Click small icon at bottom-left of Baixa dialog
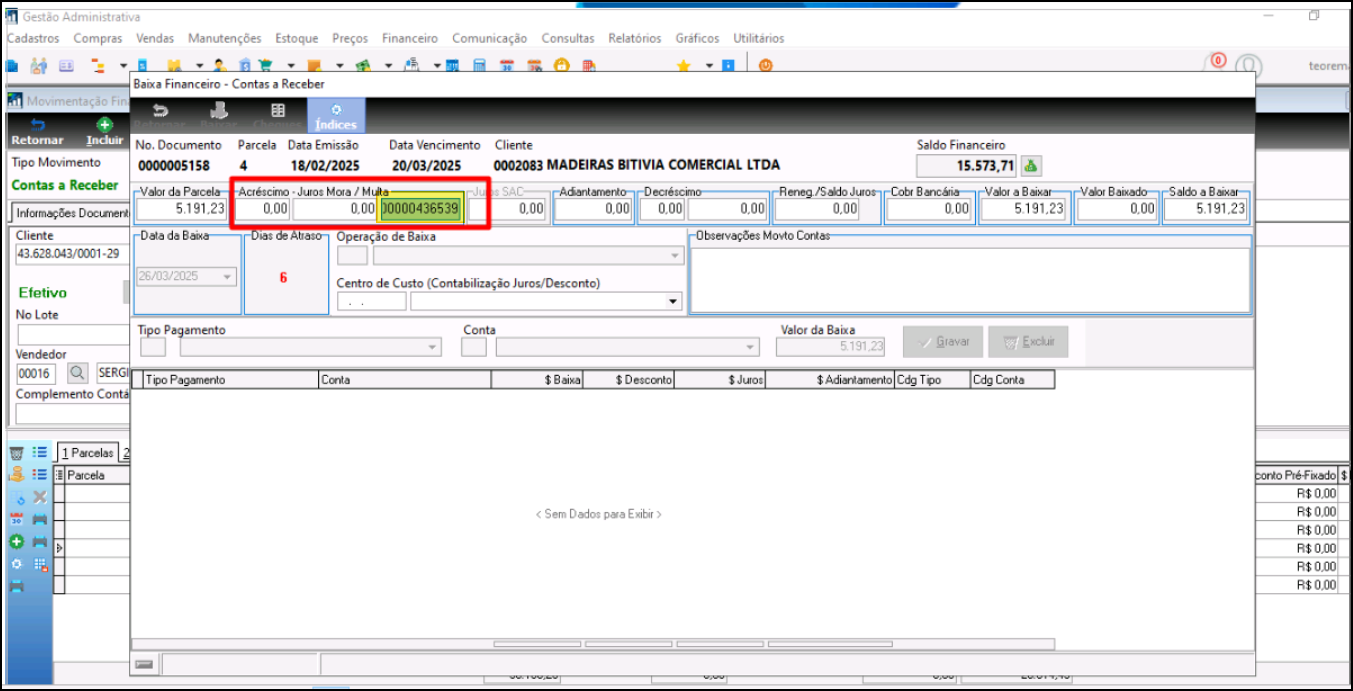The width and height of the screenshot is (1353, 691). coord(145,664)
